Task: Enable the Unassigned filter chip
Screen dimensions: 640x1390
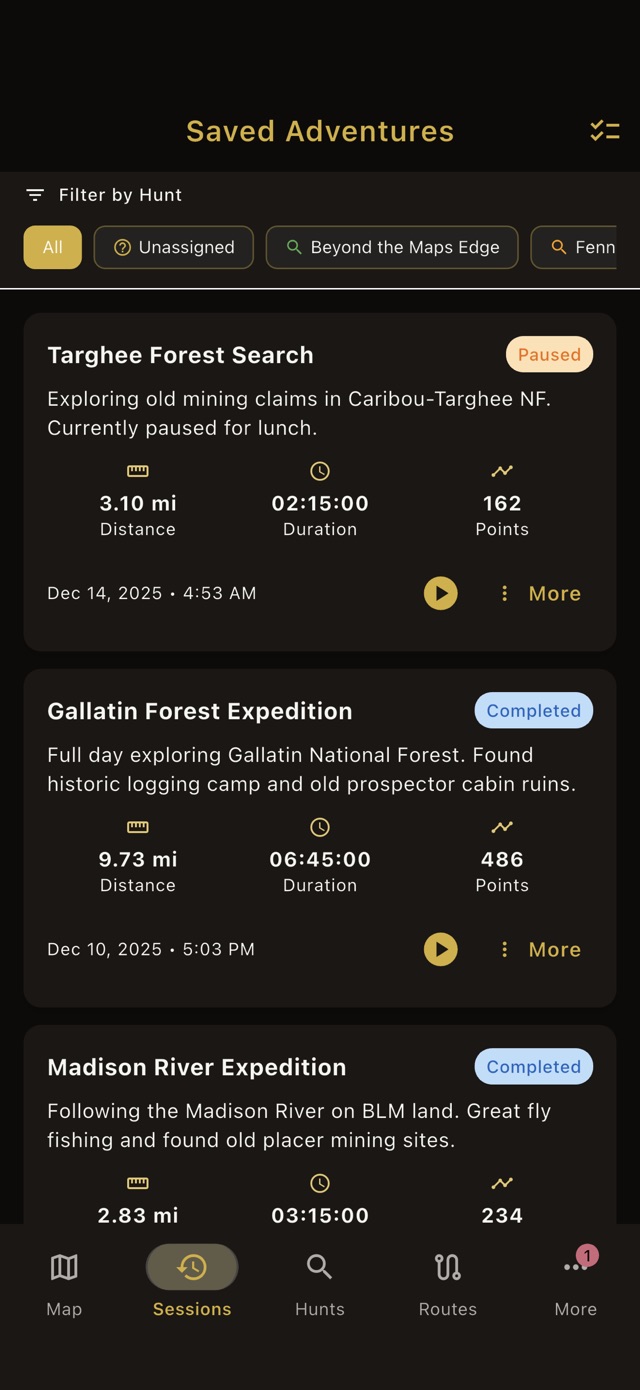Action: [x=173, y=247]
